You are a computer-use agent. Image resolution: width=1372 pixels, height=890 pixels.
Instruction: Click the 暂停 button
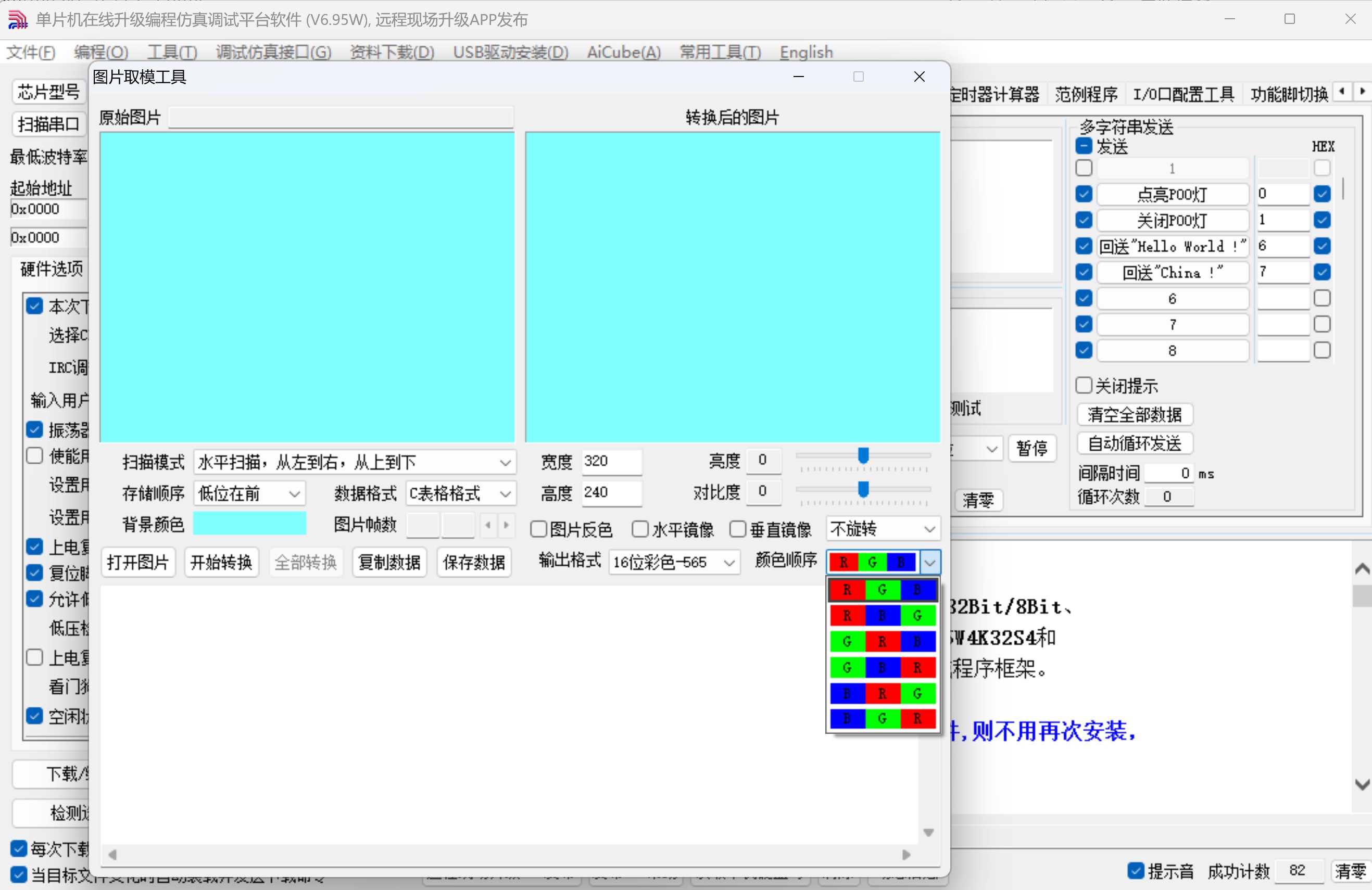click(1031, 448)
